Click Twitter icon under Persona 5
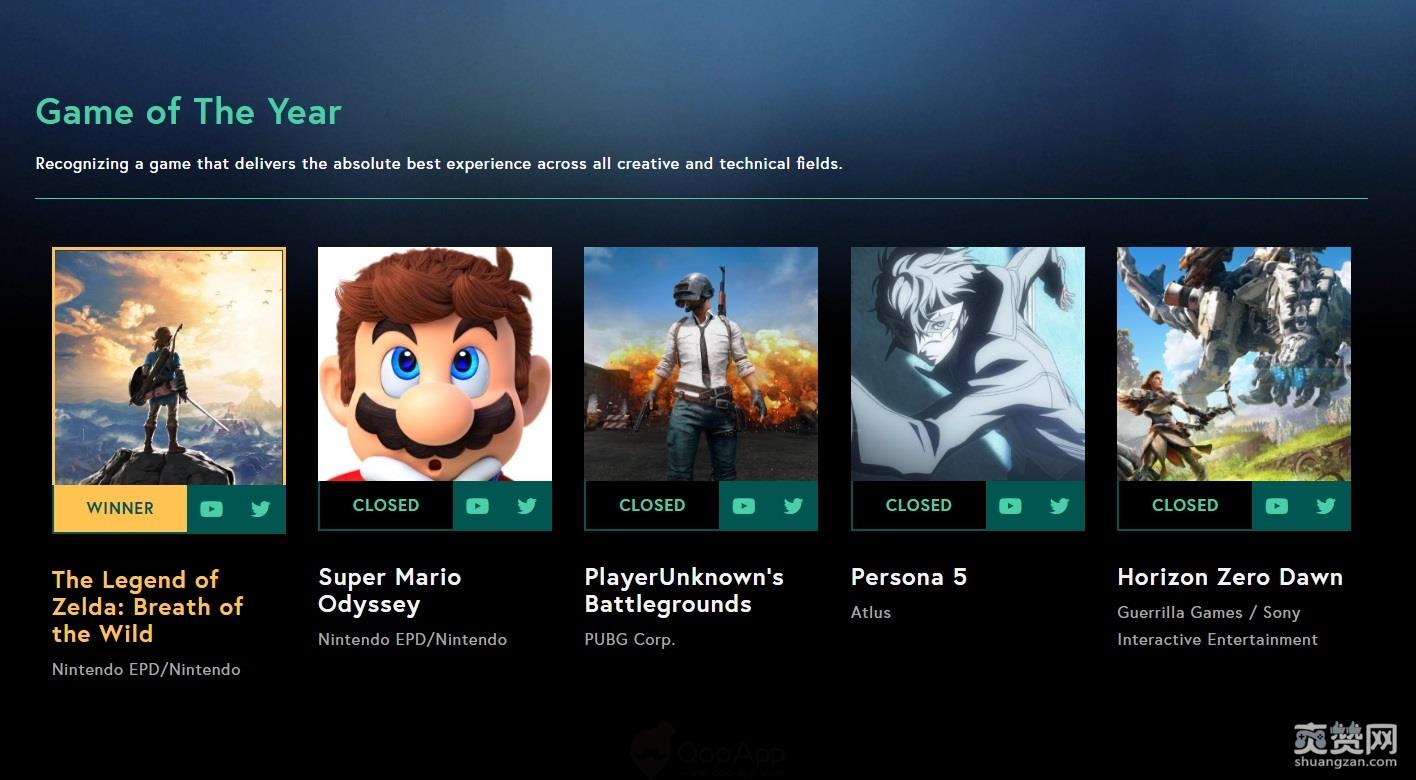This screenshot has width=1416, height=780. [x=1060, y=506]
